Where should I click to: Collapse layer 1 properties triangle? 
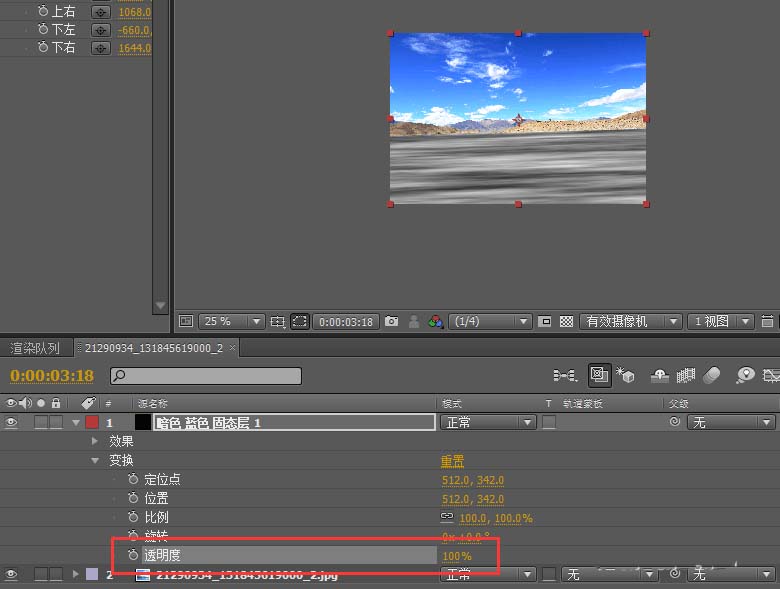pyautogui.click(x=76, y=422)
